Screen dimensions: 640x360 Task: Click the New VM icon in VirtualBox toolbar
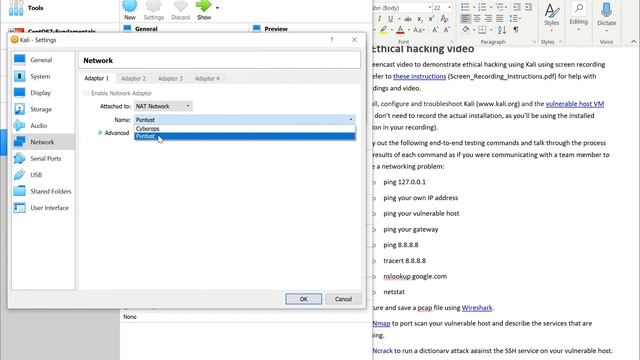pos(130,6)
